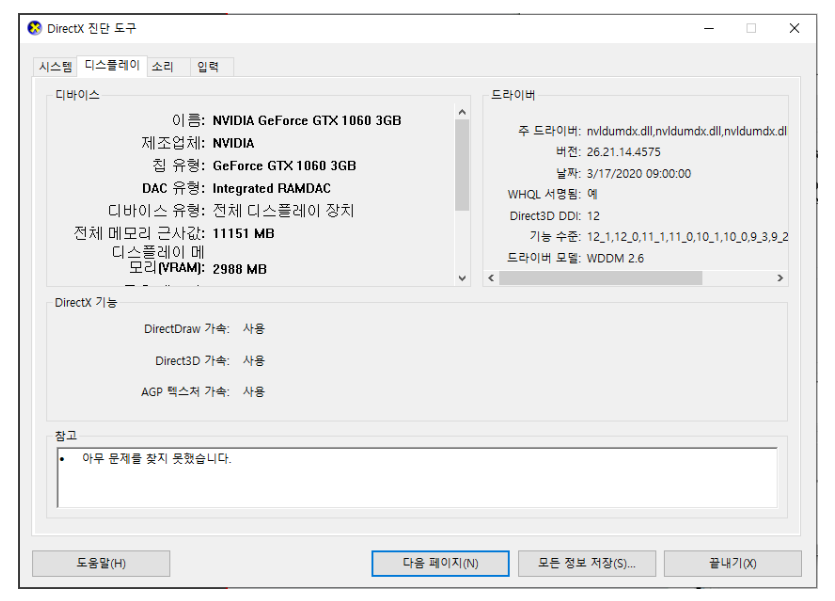Click the DAC 유형: label
The image size is (835, 601).
(174, 188)
